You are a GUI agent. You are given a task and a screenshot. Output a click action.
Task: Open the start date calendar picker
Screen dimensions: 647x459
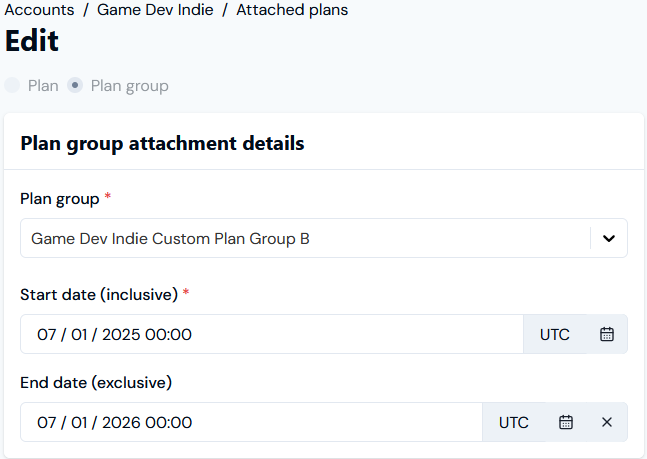607,334
